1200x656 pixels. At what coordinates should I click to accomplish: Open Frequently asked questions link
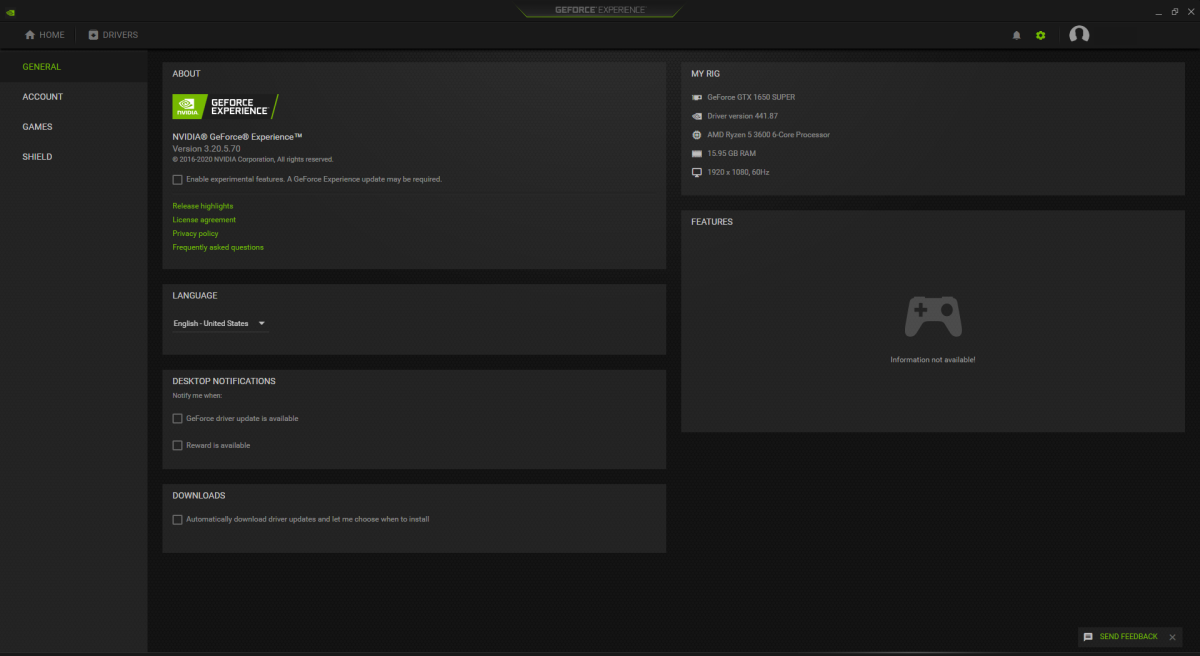coord(218,247)
